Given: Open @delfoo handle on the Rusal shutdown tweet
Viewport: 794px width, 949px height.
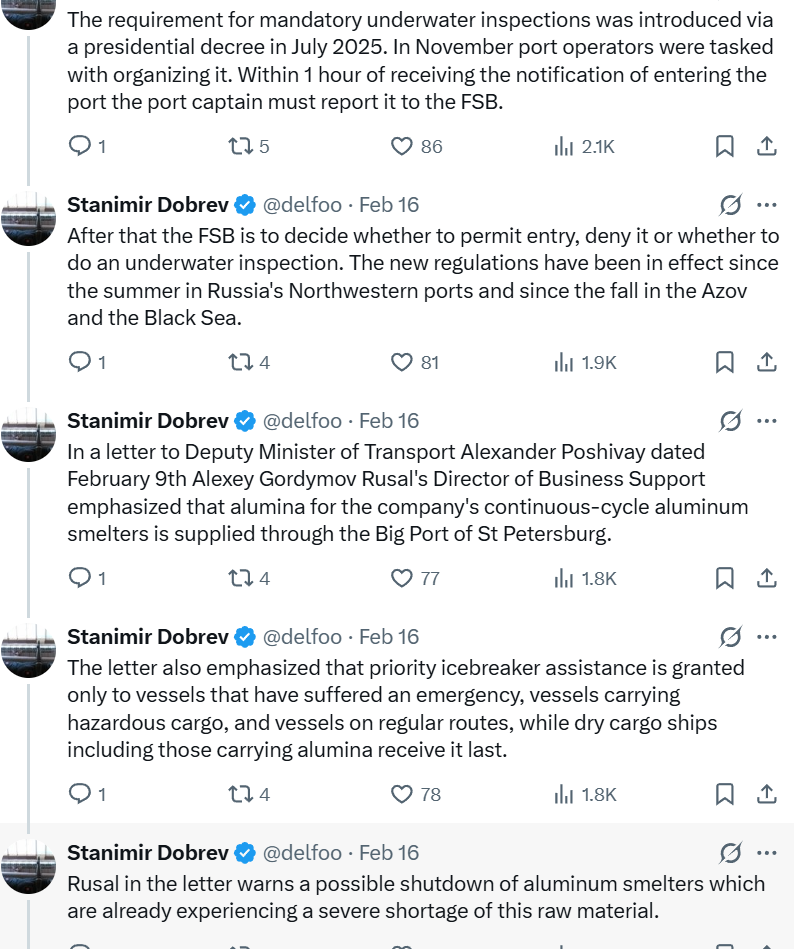Looking at the screenshot, I should 302,853.
